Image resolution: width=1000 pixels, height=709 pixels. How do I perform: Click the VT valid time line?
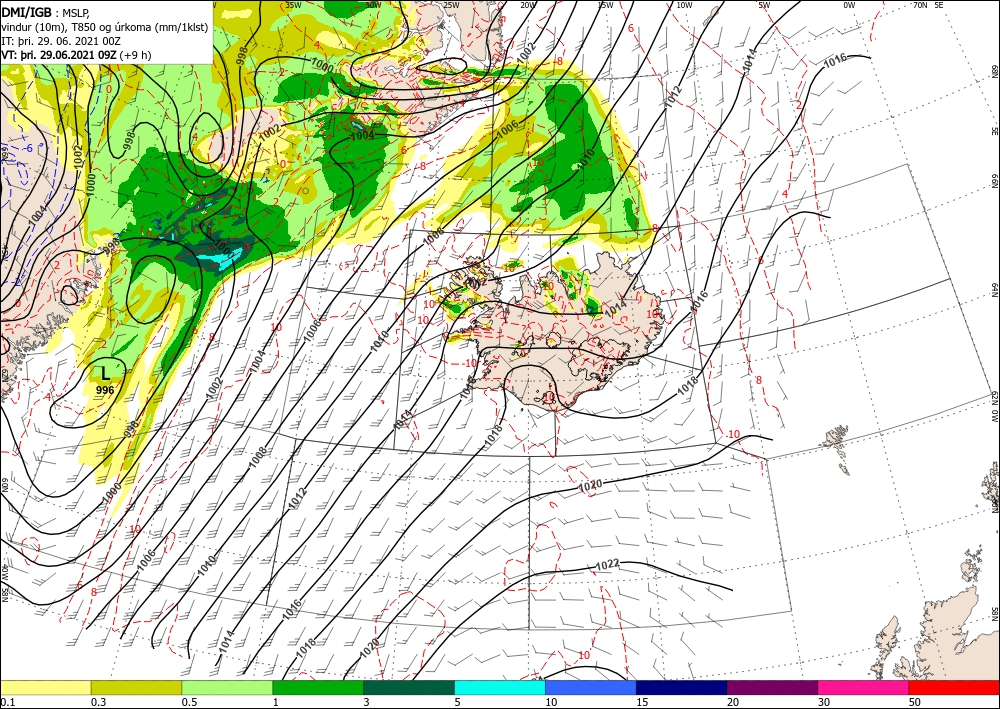[x=77, y=55]
